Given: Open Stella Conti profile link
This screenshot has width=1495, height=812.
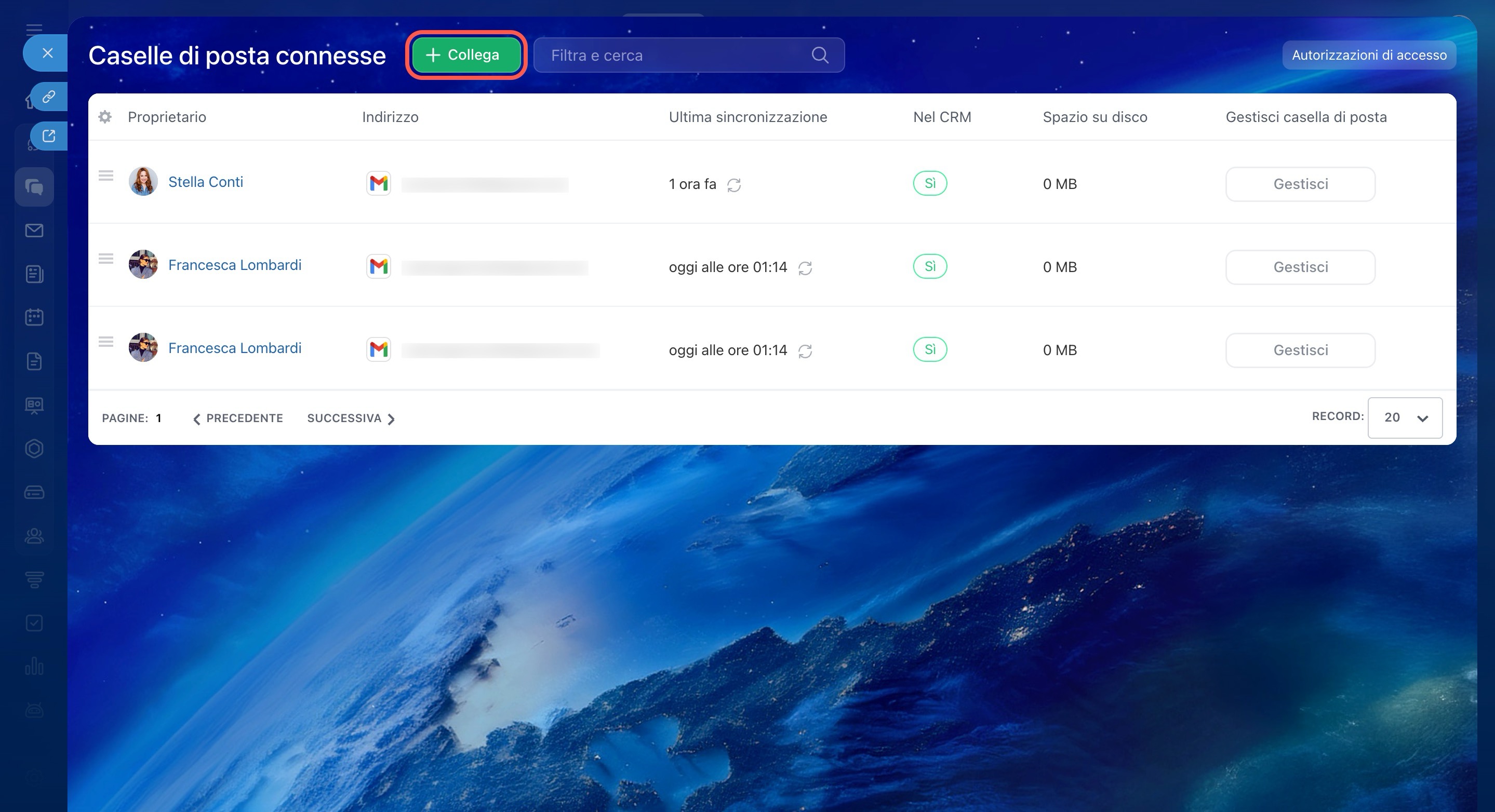Looking at the screenshot, I should [x=206, y=182].
